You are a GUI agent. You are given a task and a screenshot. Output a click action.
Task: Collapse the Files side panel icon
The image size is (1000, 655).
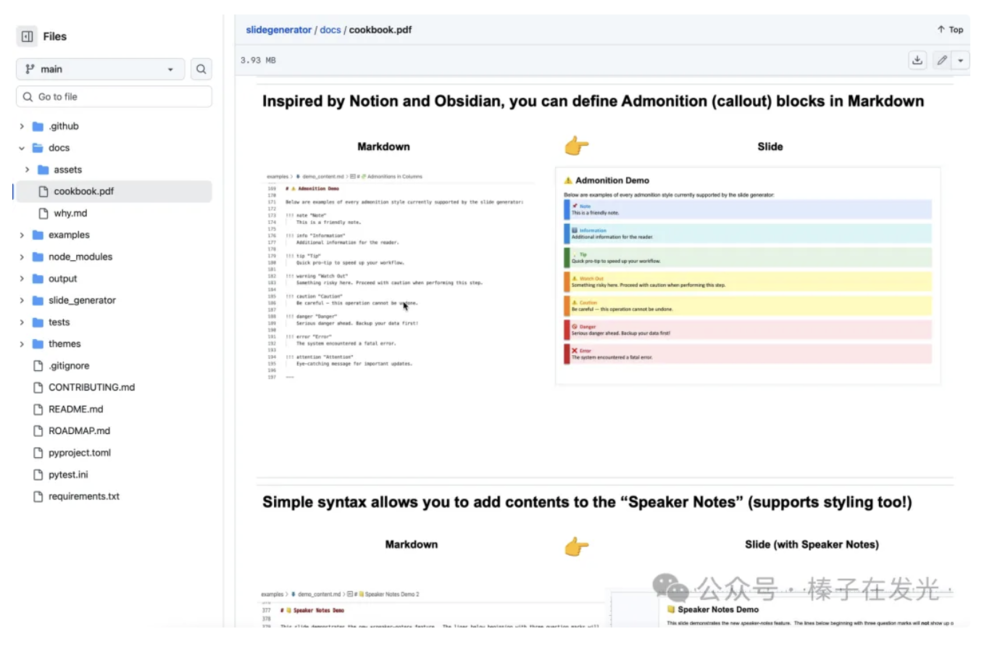click(x=27, y=37)
